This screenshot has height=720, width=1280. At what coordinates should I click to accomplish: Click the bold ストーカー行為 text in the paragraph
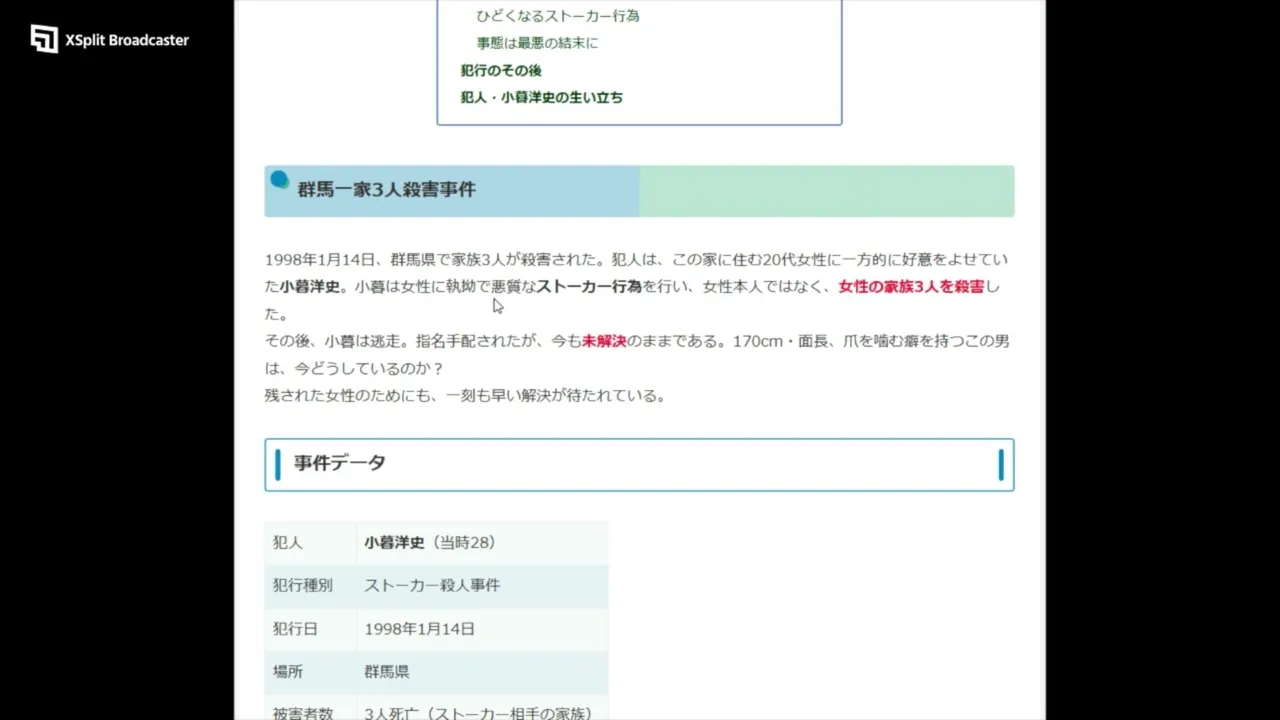pyautogui.click(x=589, y=287)
